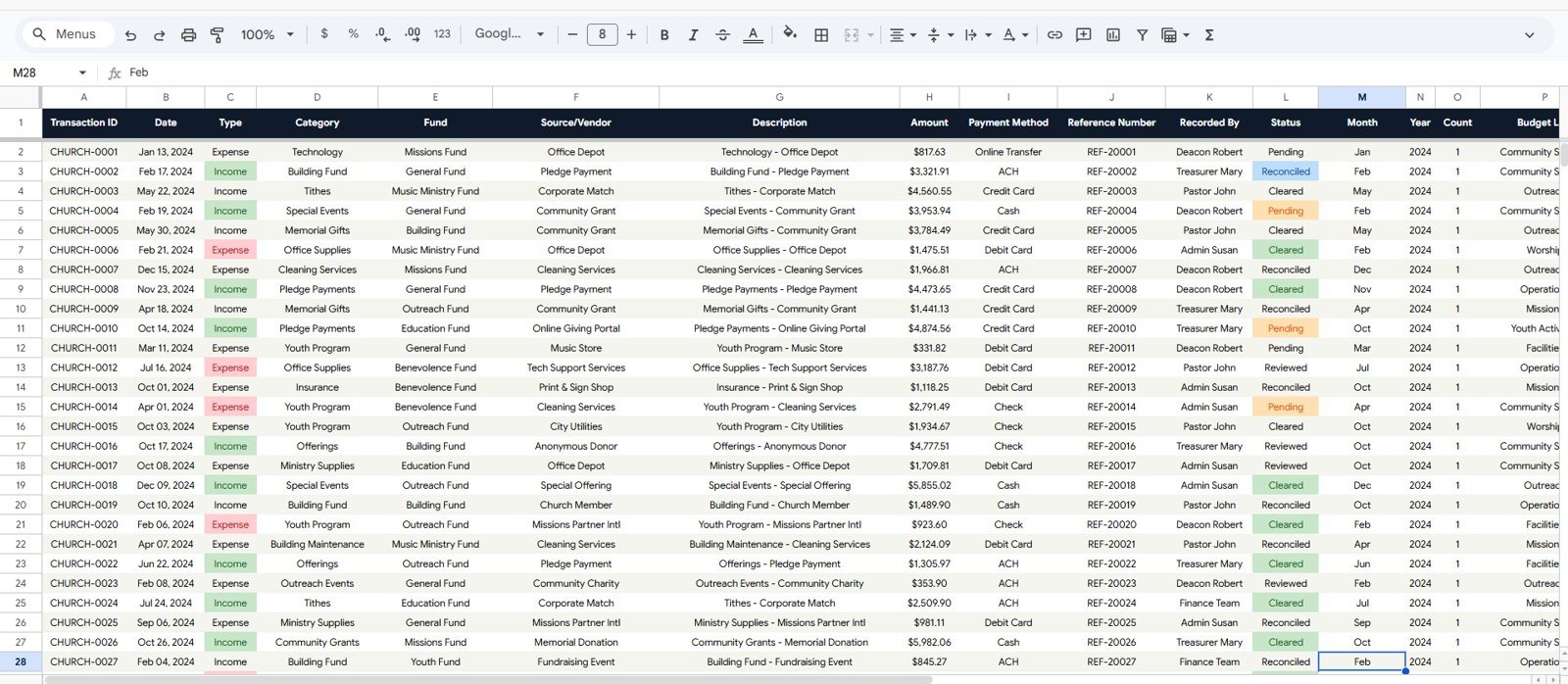1568x684 pixels.
Task: Open the filter views dropdown
Action: point(1174,34)
